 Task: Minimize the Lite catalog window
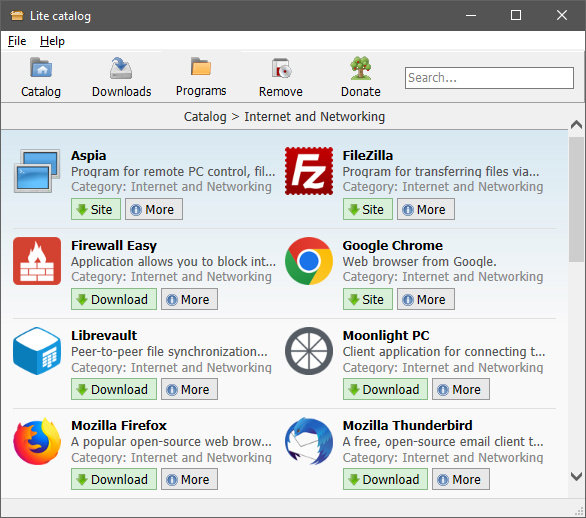click(x=471, y=15)
